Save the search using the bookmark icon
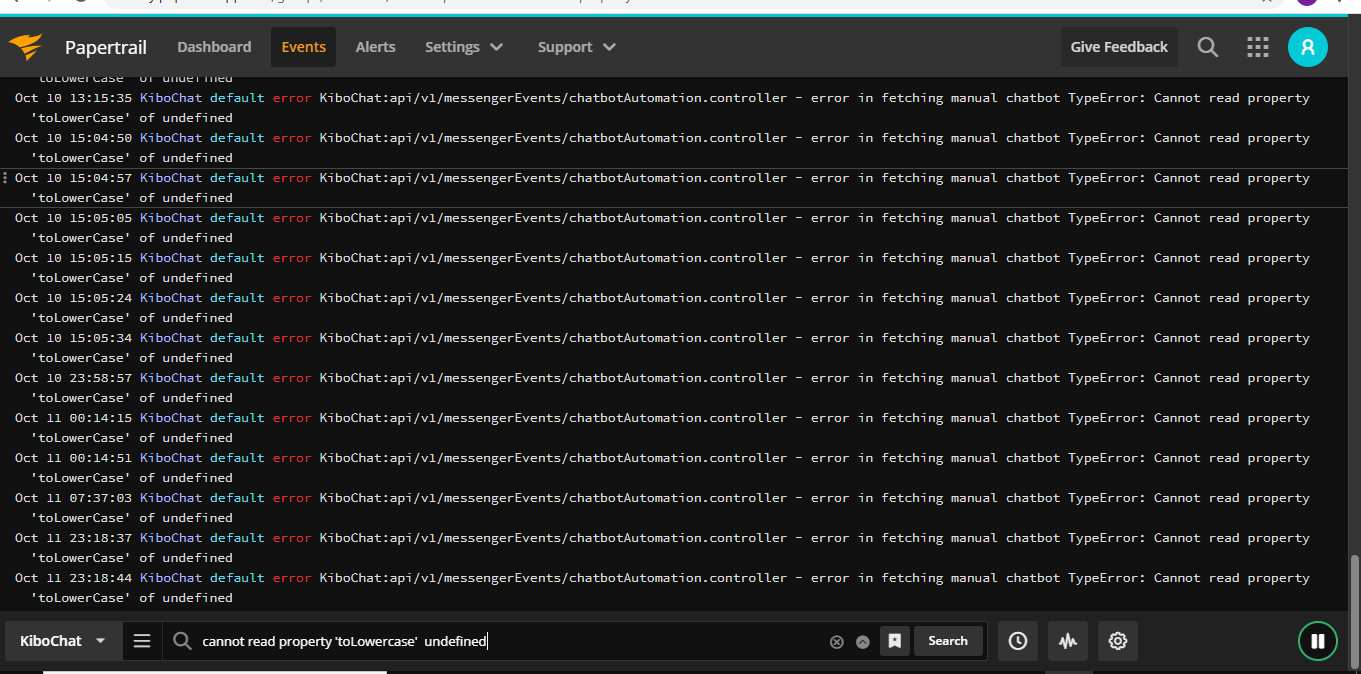 894,641
